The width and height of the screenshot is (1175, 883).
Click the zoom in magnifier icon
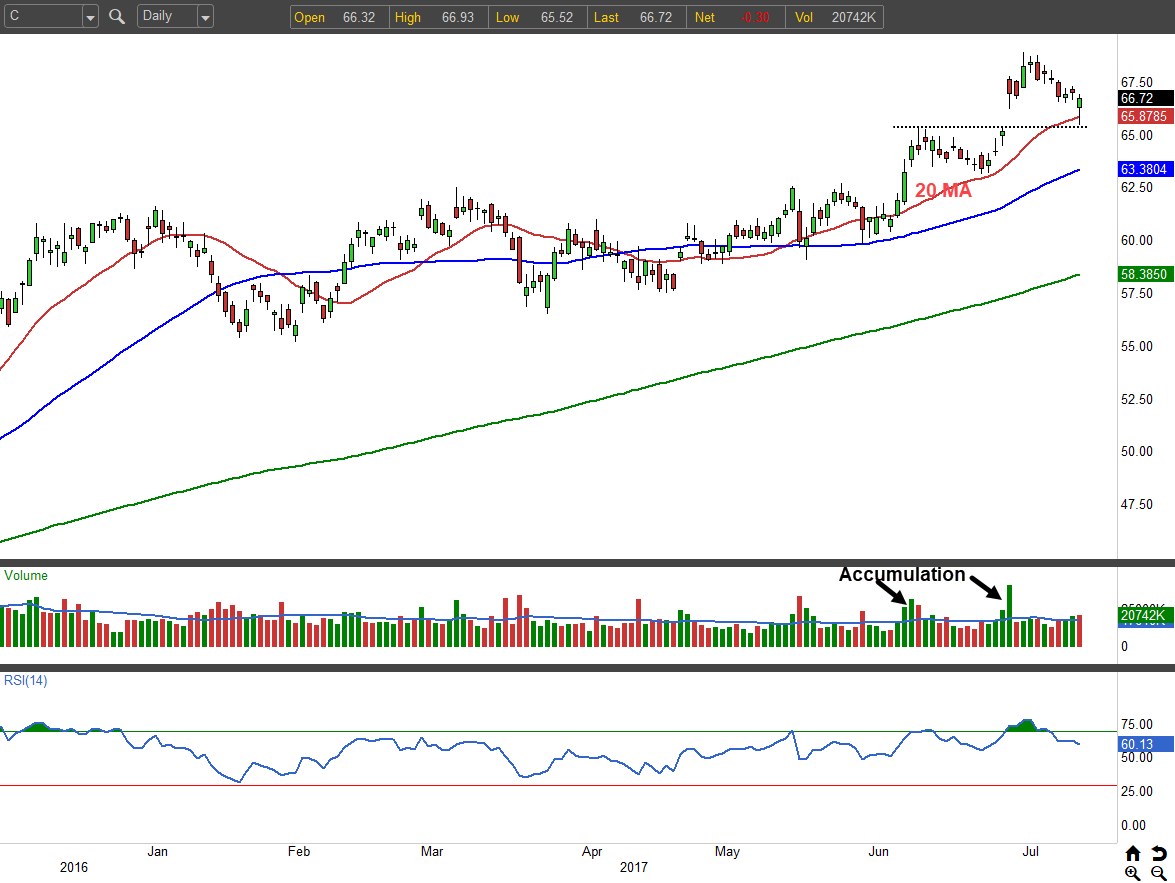pos(1133,873)
